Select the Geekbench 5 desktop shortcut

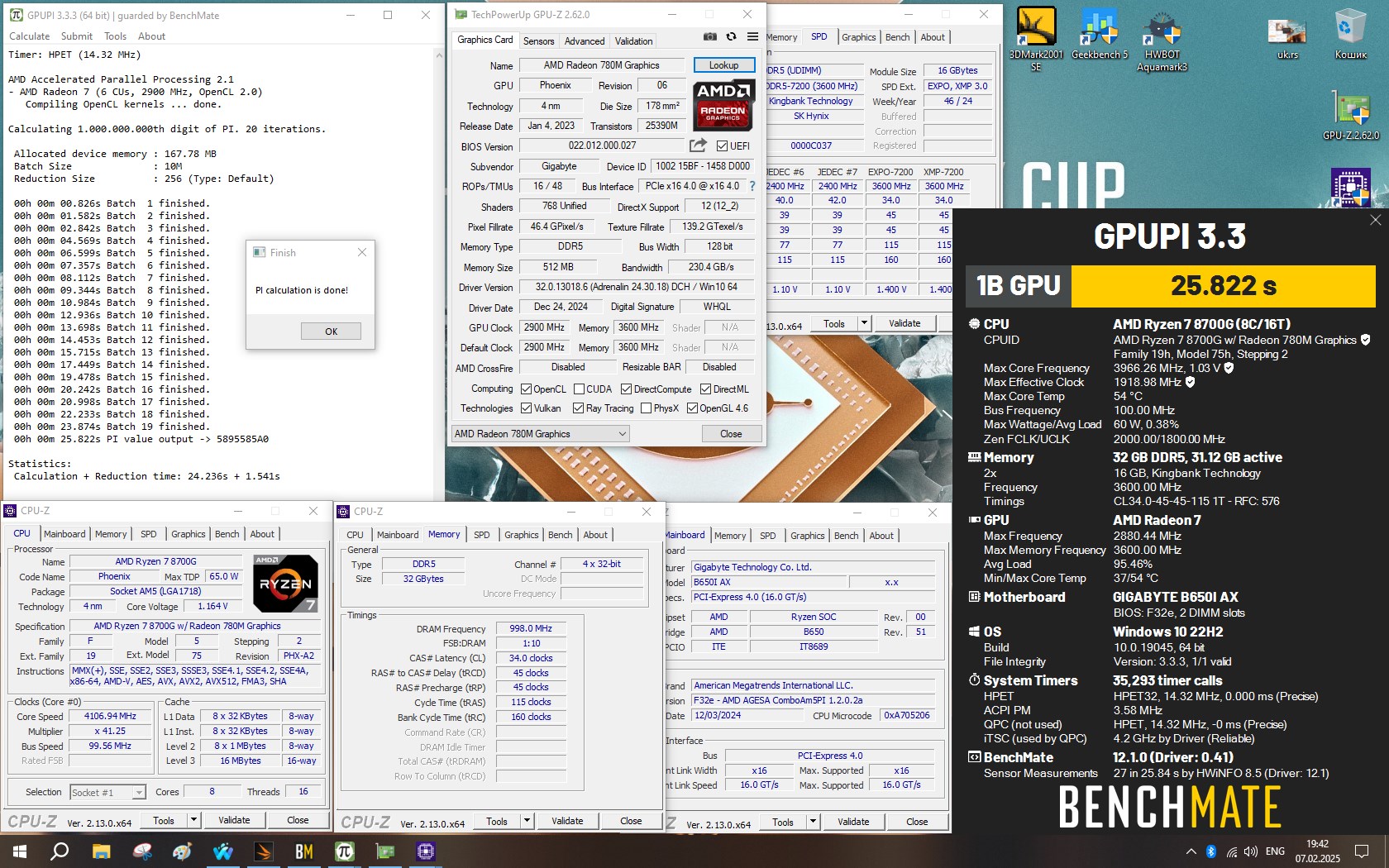tap(1100, 34)
